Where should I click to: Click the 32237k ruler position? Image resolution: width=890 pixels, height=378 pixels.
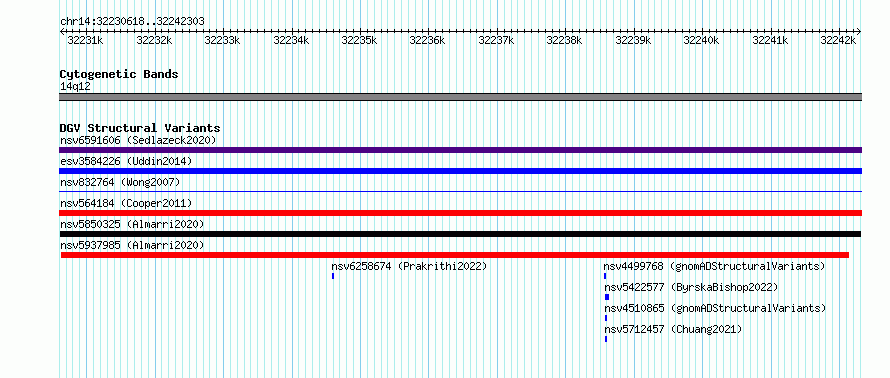[x=496, y=40]
